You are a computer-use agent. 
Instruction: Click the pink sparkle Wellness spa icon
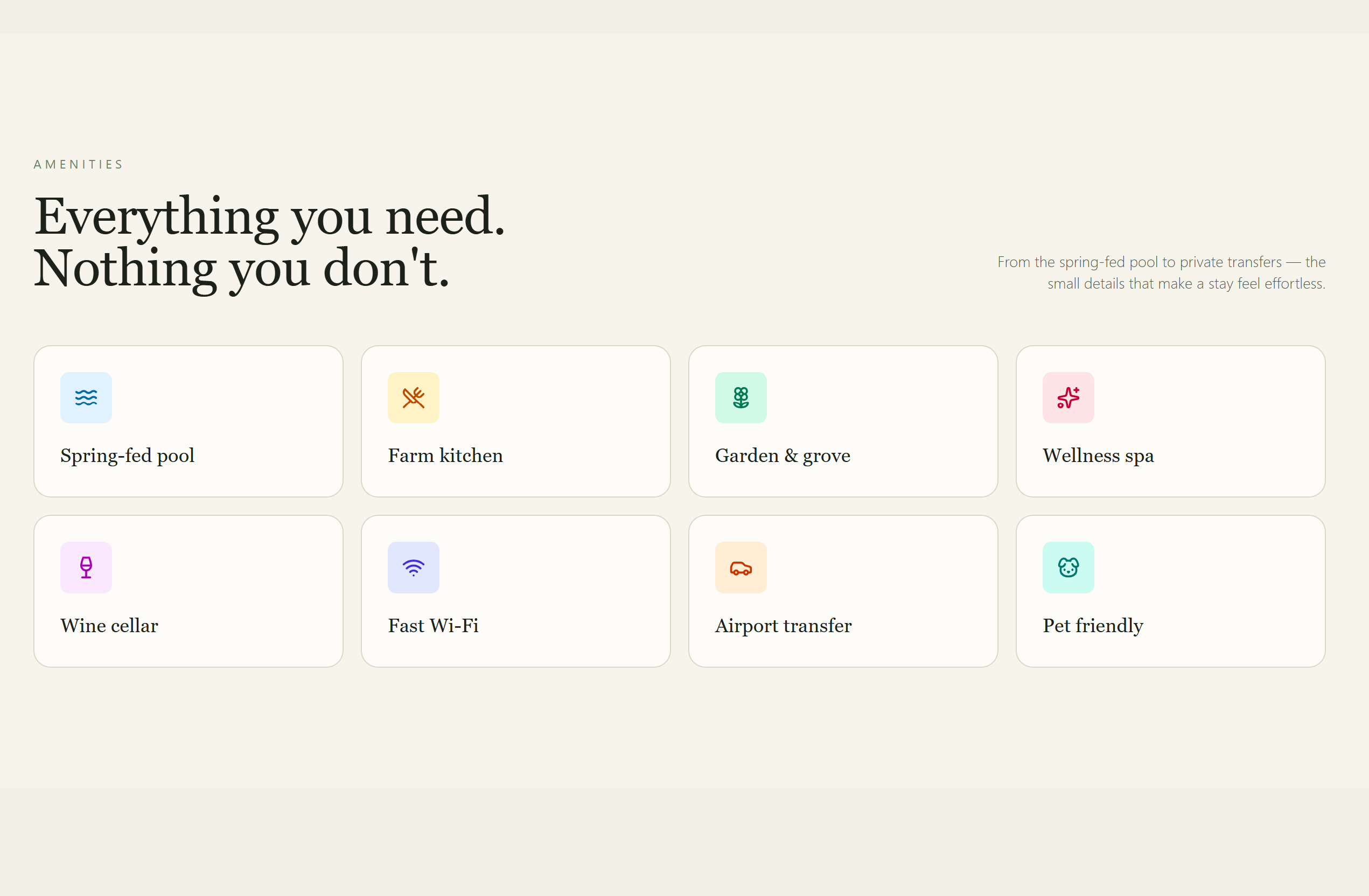1068,397
